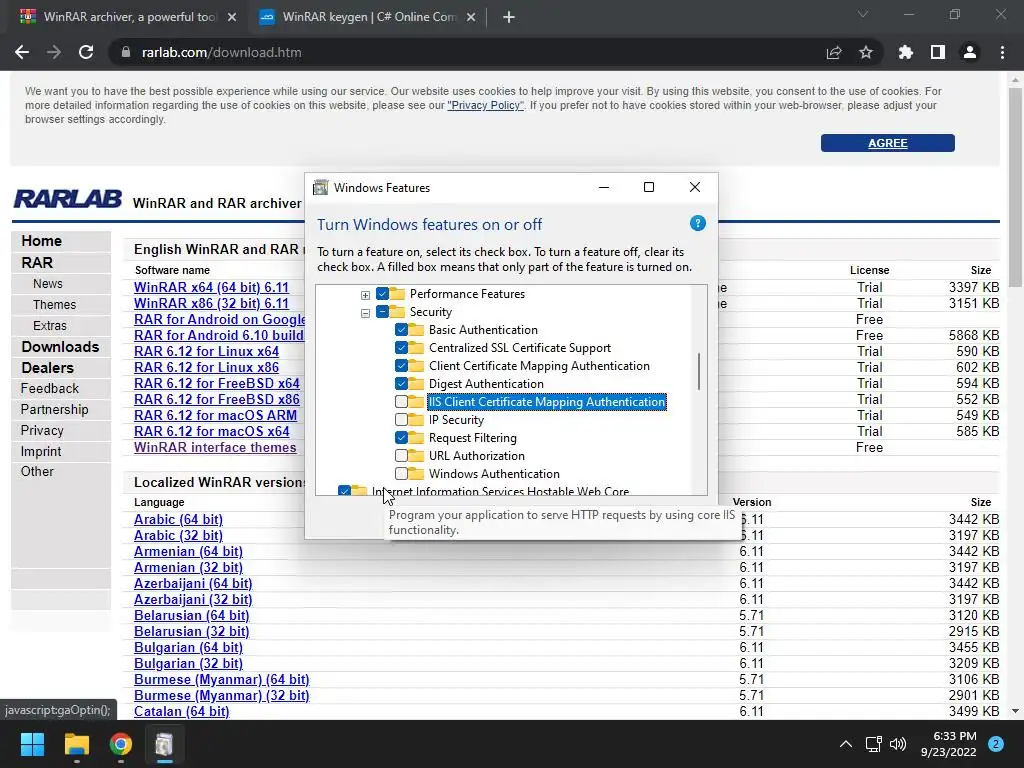Click the Windows Features list scrollbar thumb
This screenshot has height=768, width=1024.
pos(699,371)
